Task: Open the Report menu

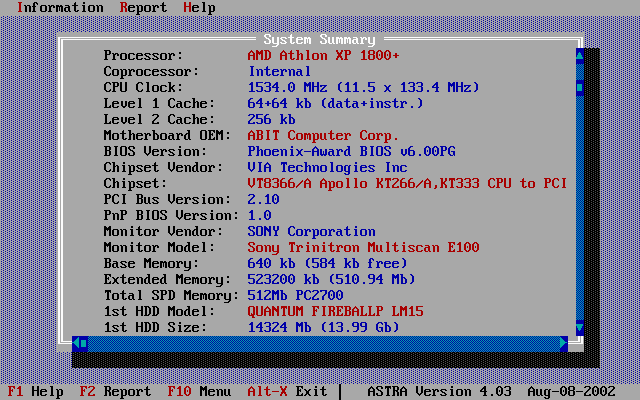Action: 143,7
